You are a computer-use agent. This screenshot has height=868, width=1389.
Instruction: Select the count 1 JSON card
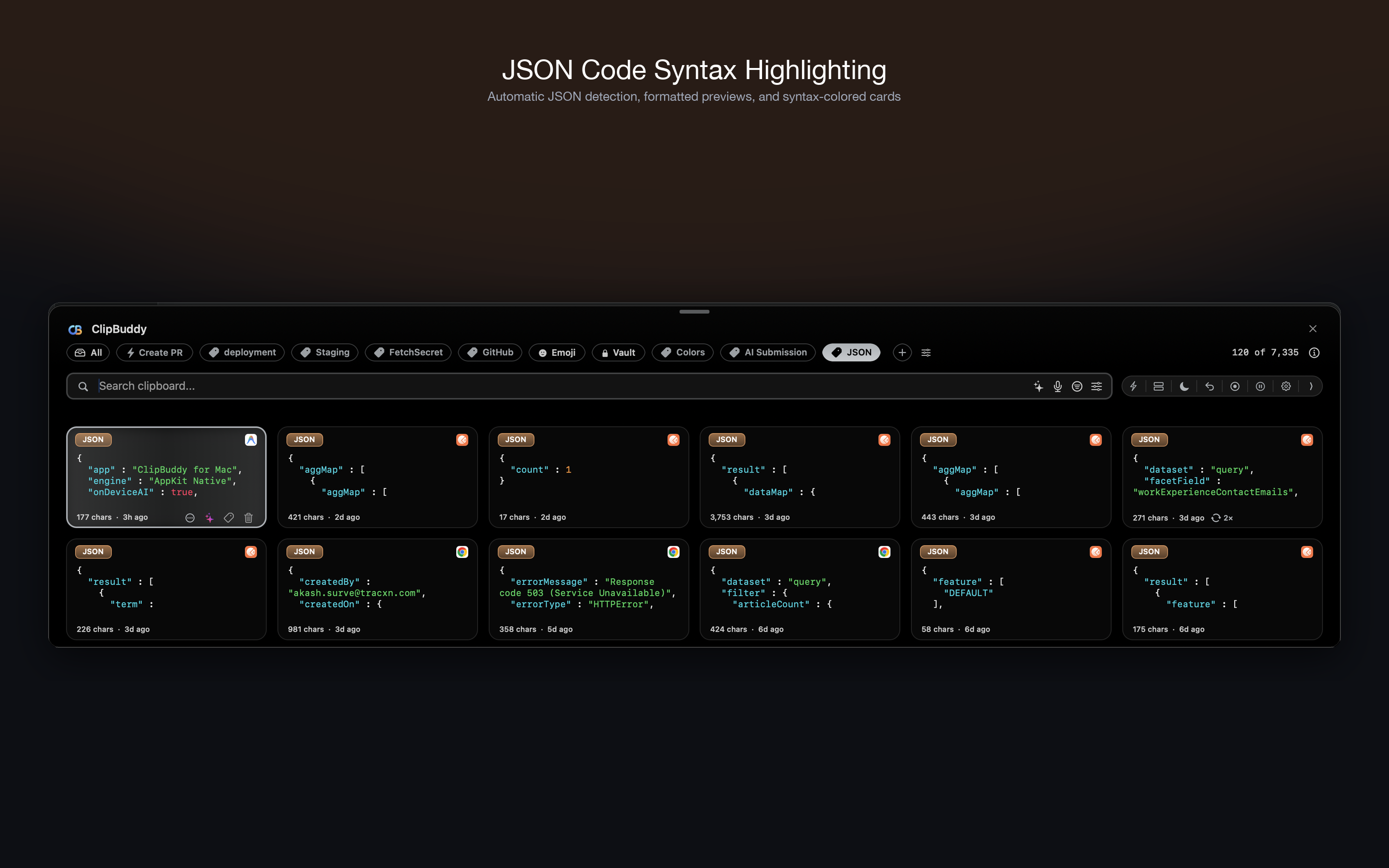tap(588, 477)
